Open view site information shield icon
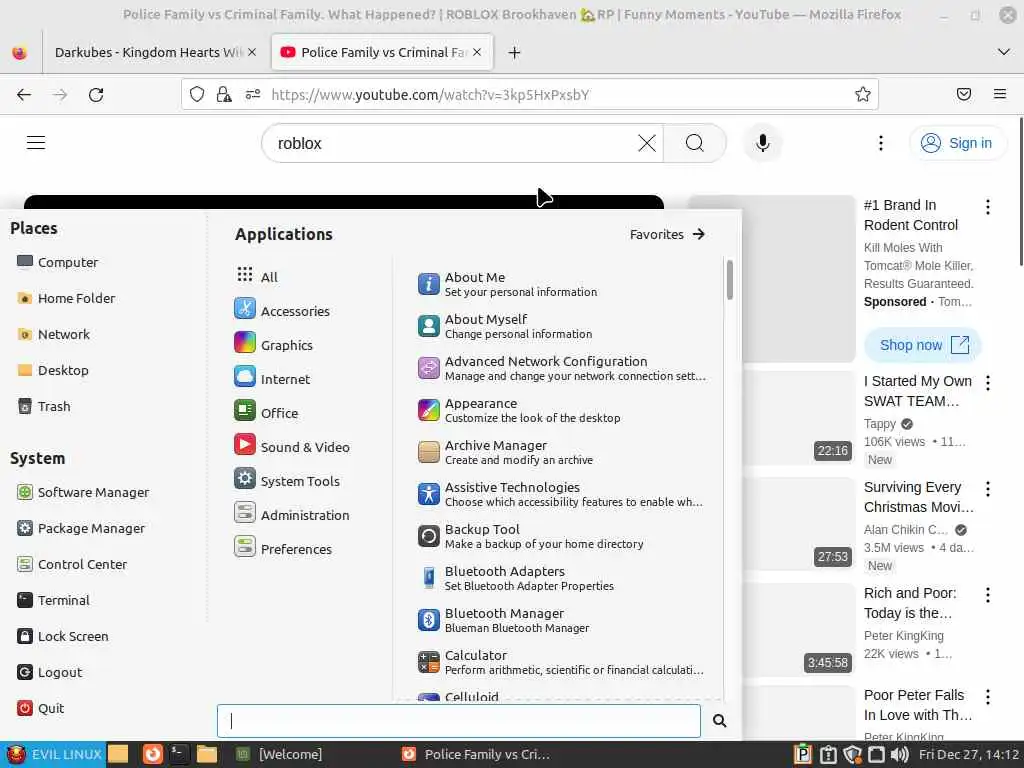The width and height of the screenshot is (1024, 768). [197, 95]
